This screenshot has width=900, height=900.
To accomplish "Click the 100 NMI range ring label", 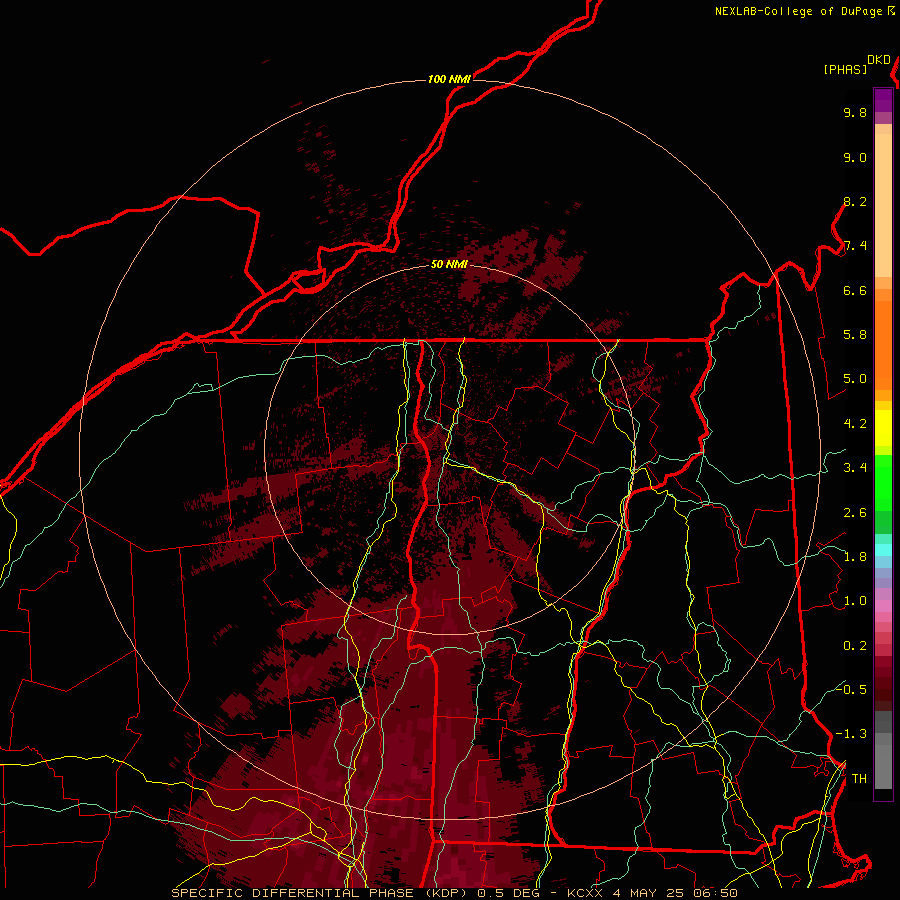I will (x=449, y=79).
